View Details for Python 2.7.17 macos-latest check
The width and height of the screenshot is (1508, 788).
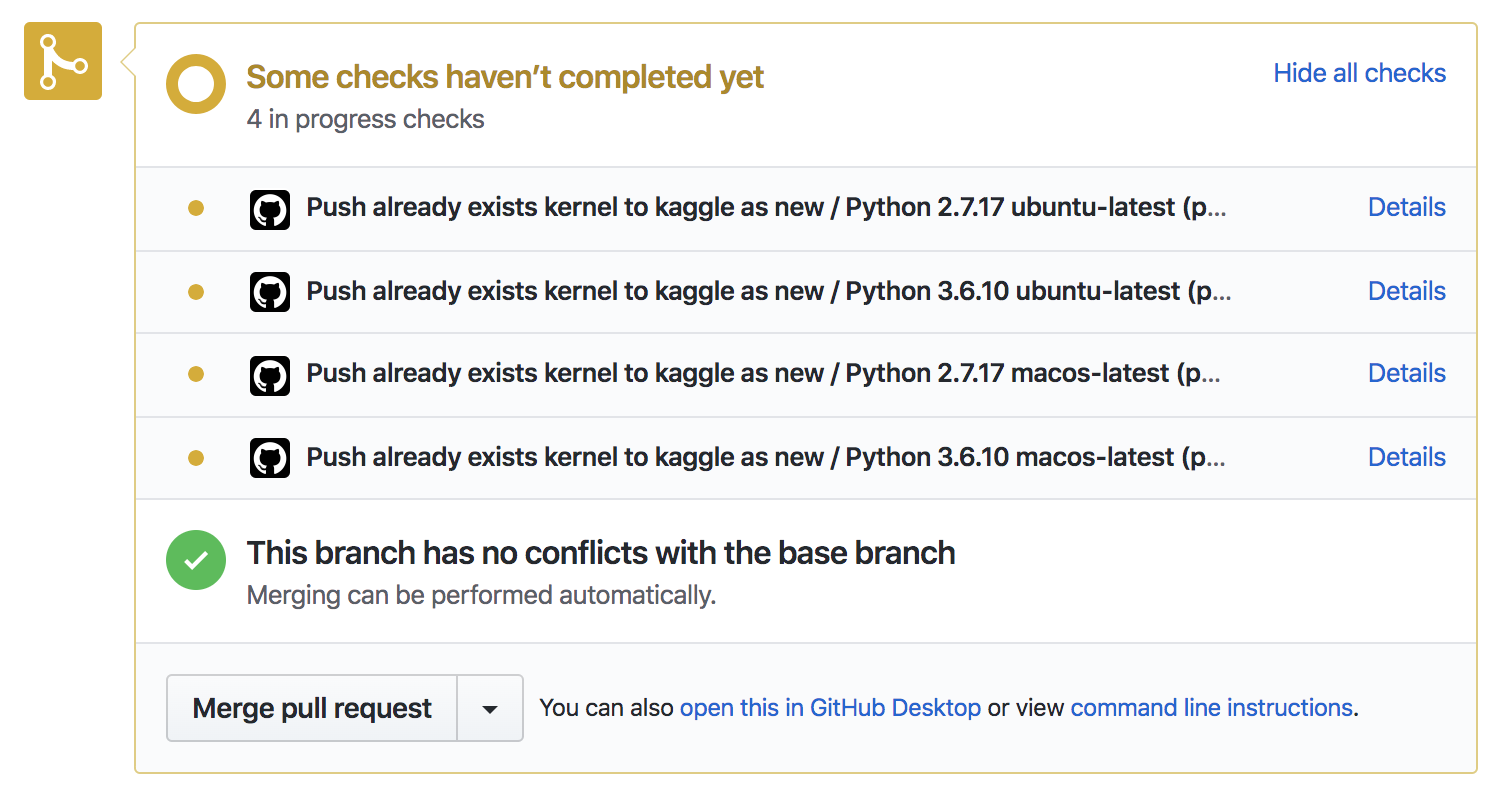click(1406, 374)
